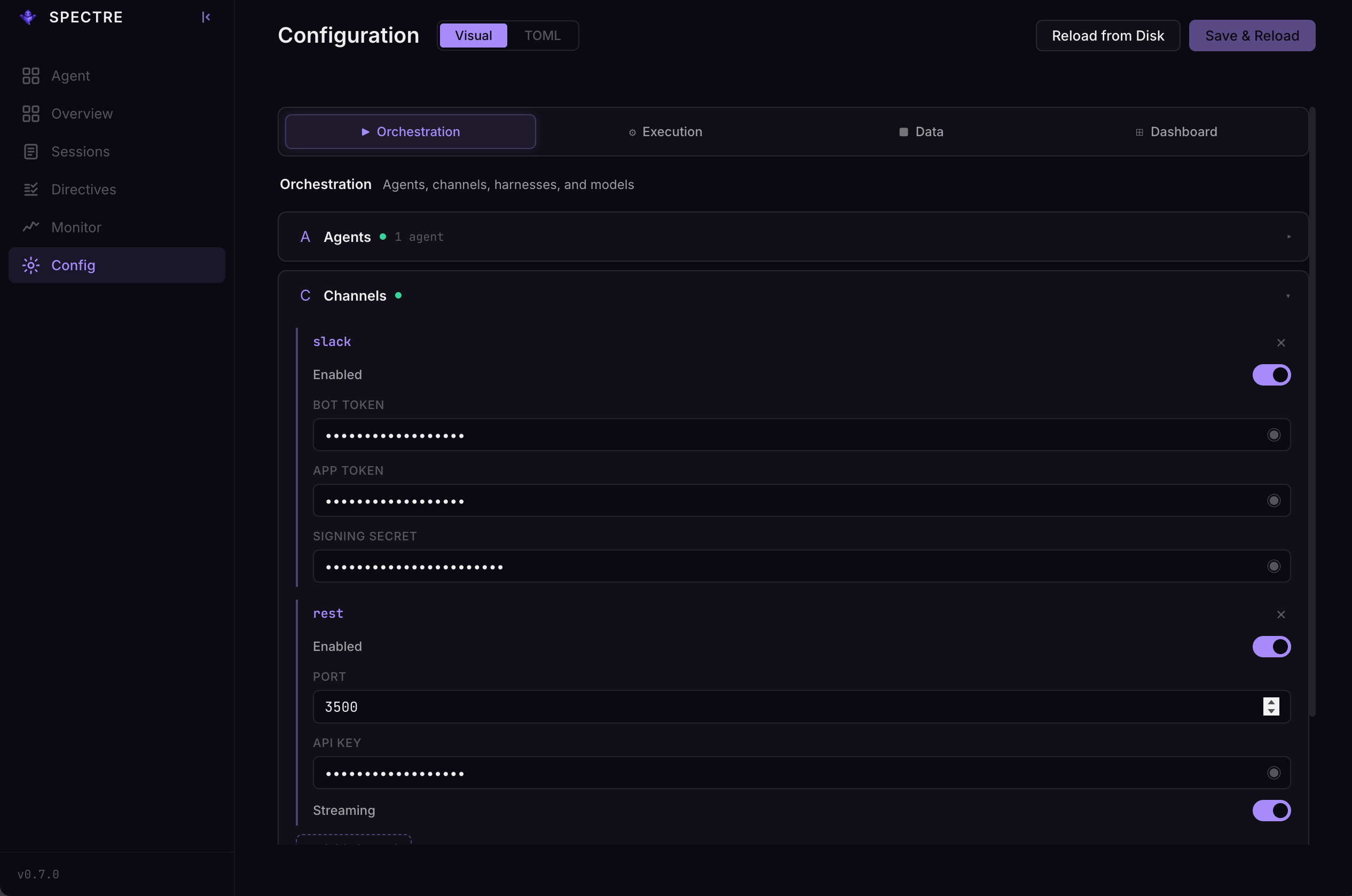This screenshot has width=1352, height=896.
Task: Reveal the rest API Key value
Action: (1273, 773)
